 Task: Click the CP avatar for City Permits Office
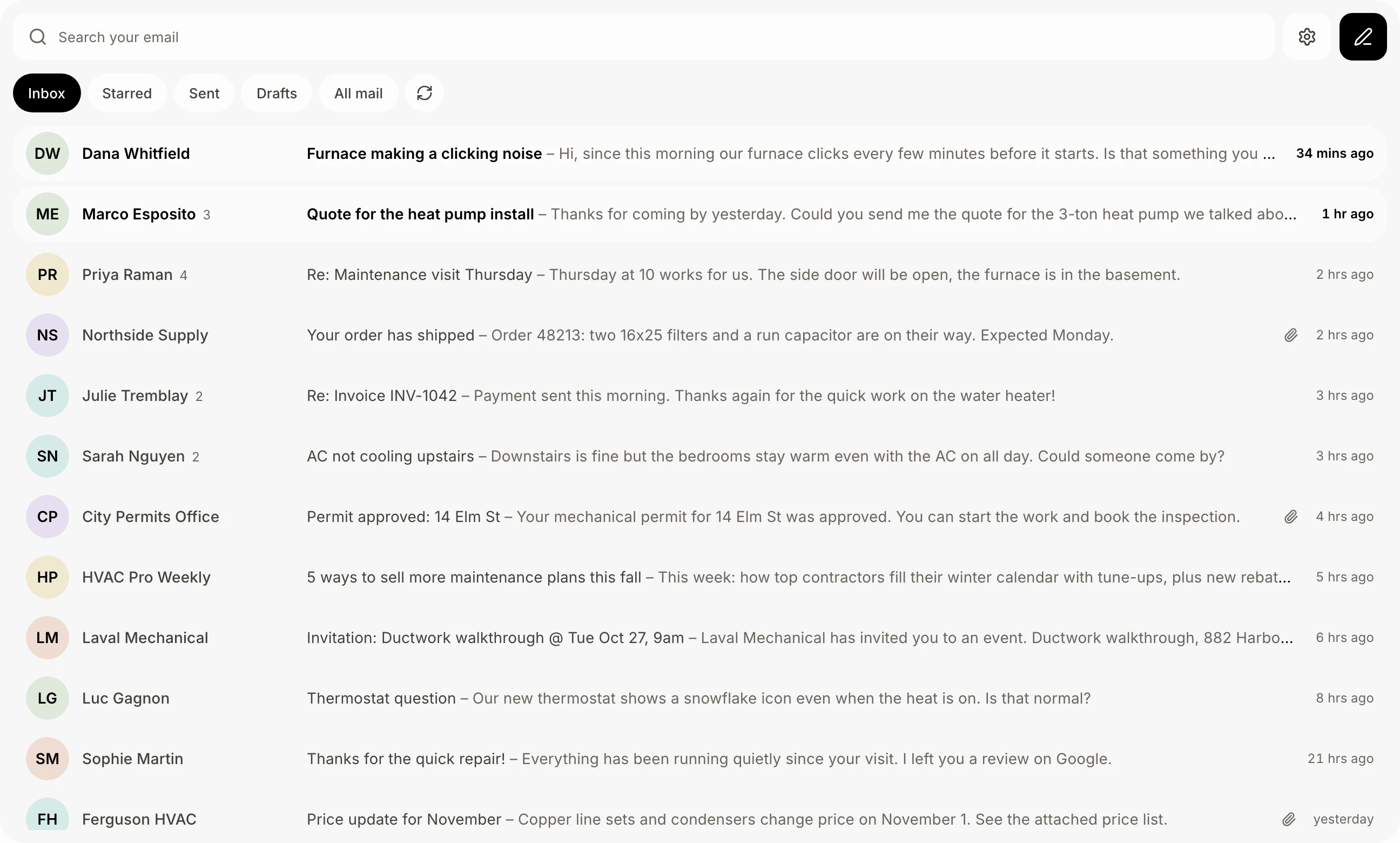(47, 517)
